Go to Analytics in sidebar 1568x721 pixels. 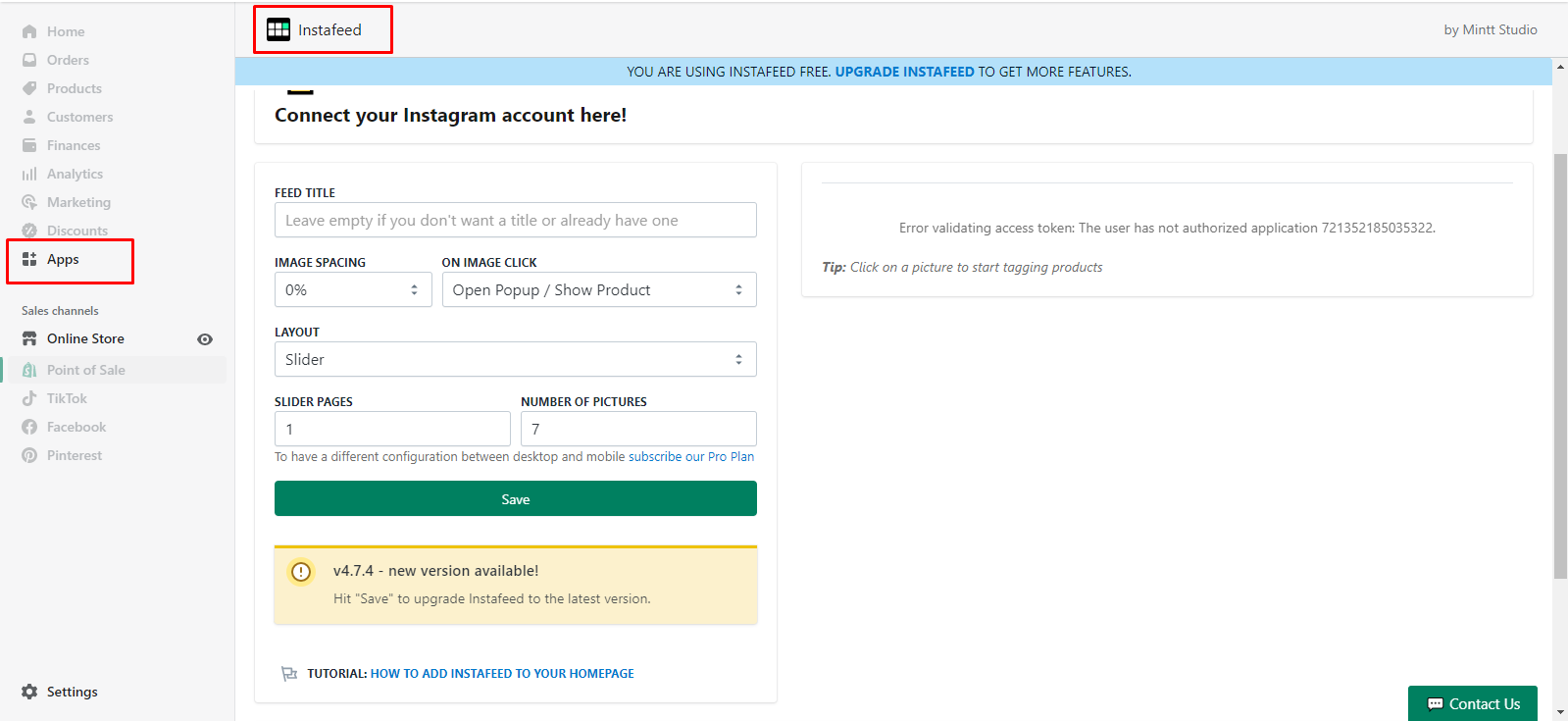(x=75, y=174)
